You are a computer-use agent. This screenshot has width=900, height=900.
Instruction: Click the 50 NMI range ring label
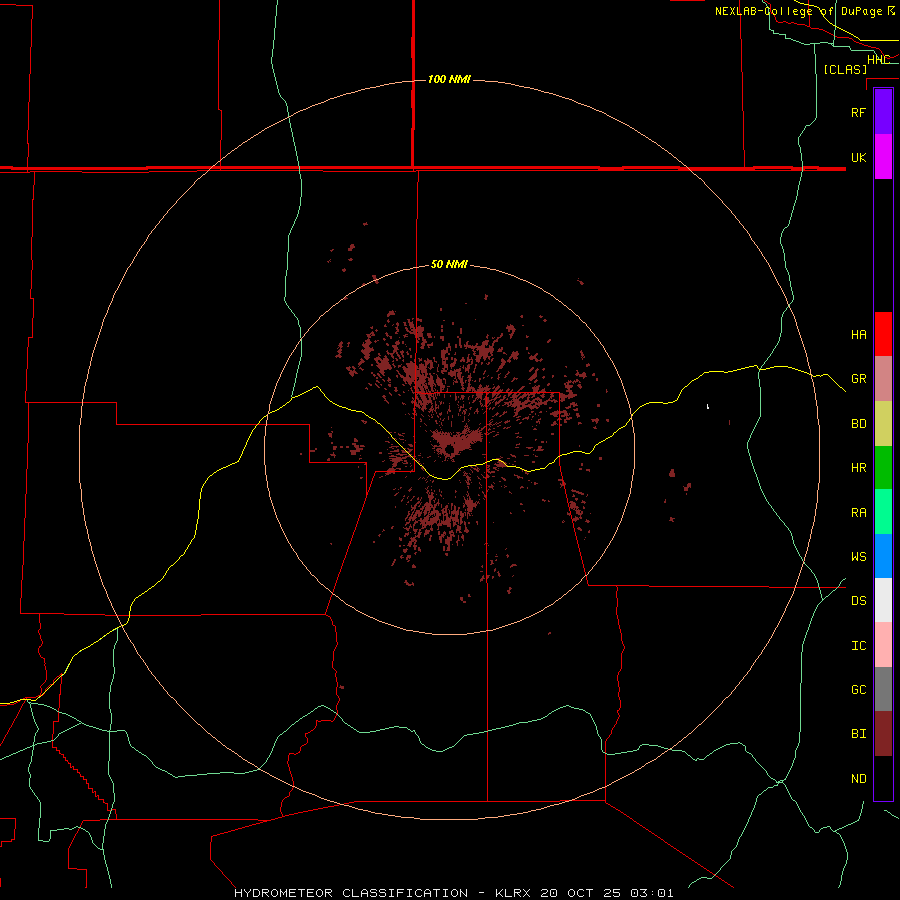coord(449,264)
